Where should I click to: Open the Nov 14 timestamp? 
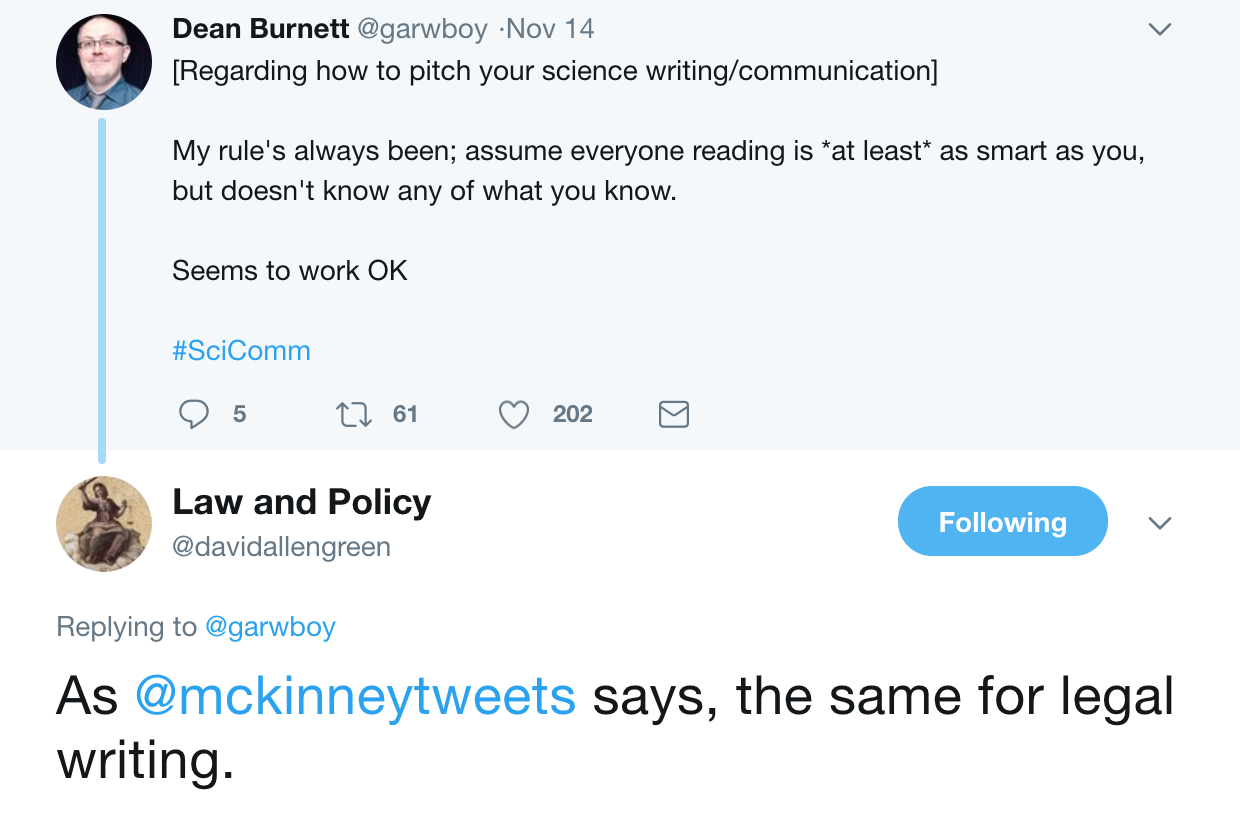550,29
